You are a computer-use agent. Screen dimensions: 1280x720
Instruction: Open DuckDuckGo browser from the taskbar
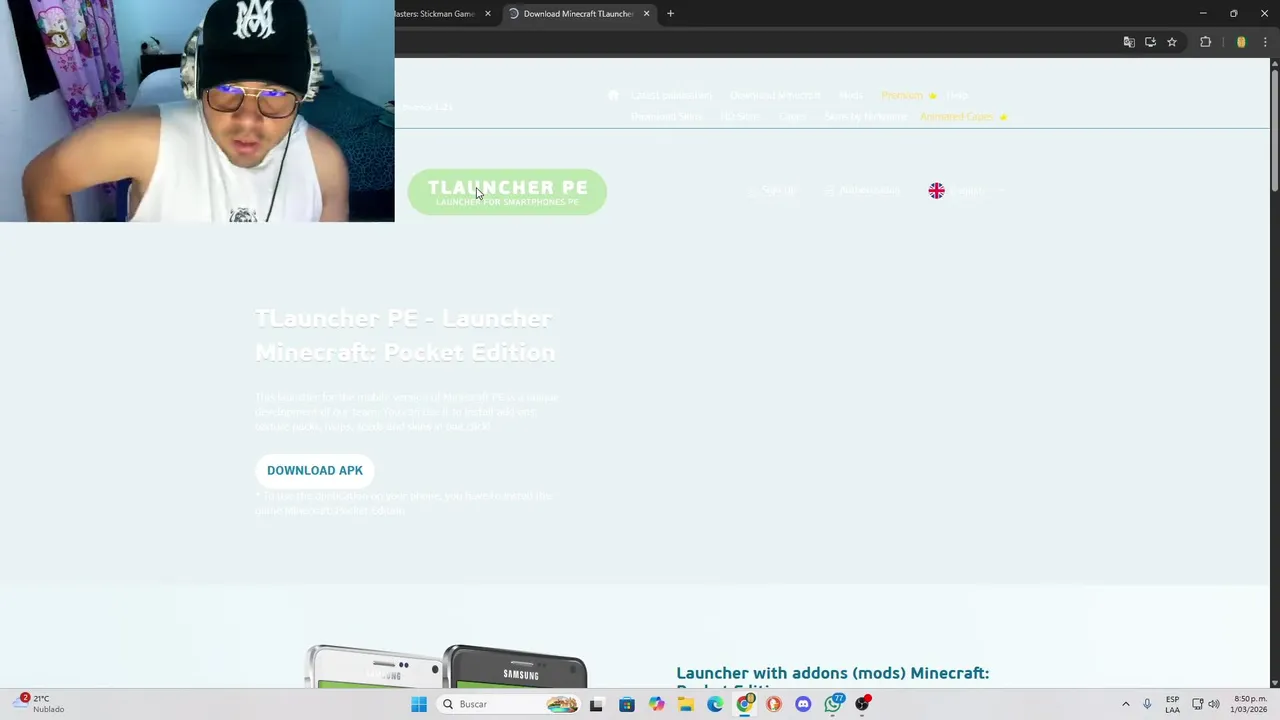point(774,704)
